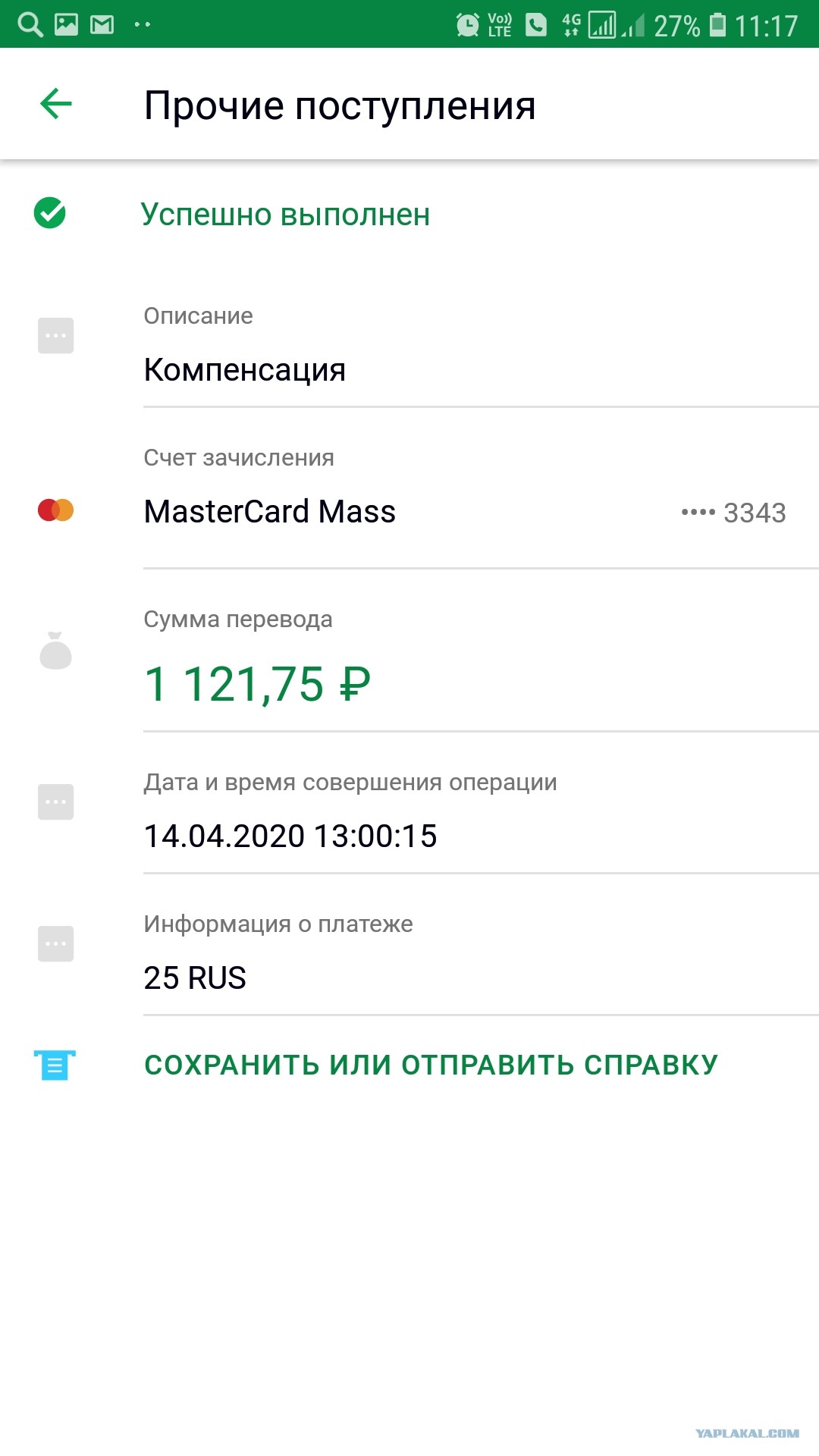The width and height of the screenshot is (819, 1456).
Task: Tap the blue receipt icon
Action: tap(55, 1065)
